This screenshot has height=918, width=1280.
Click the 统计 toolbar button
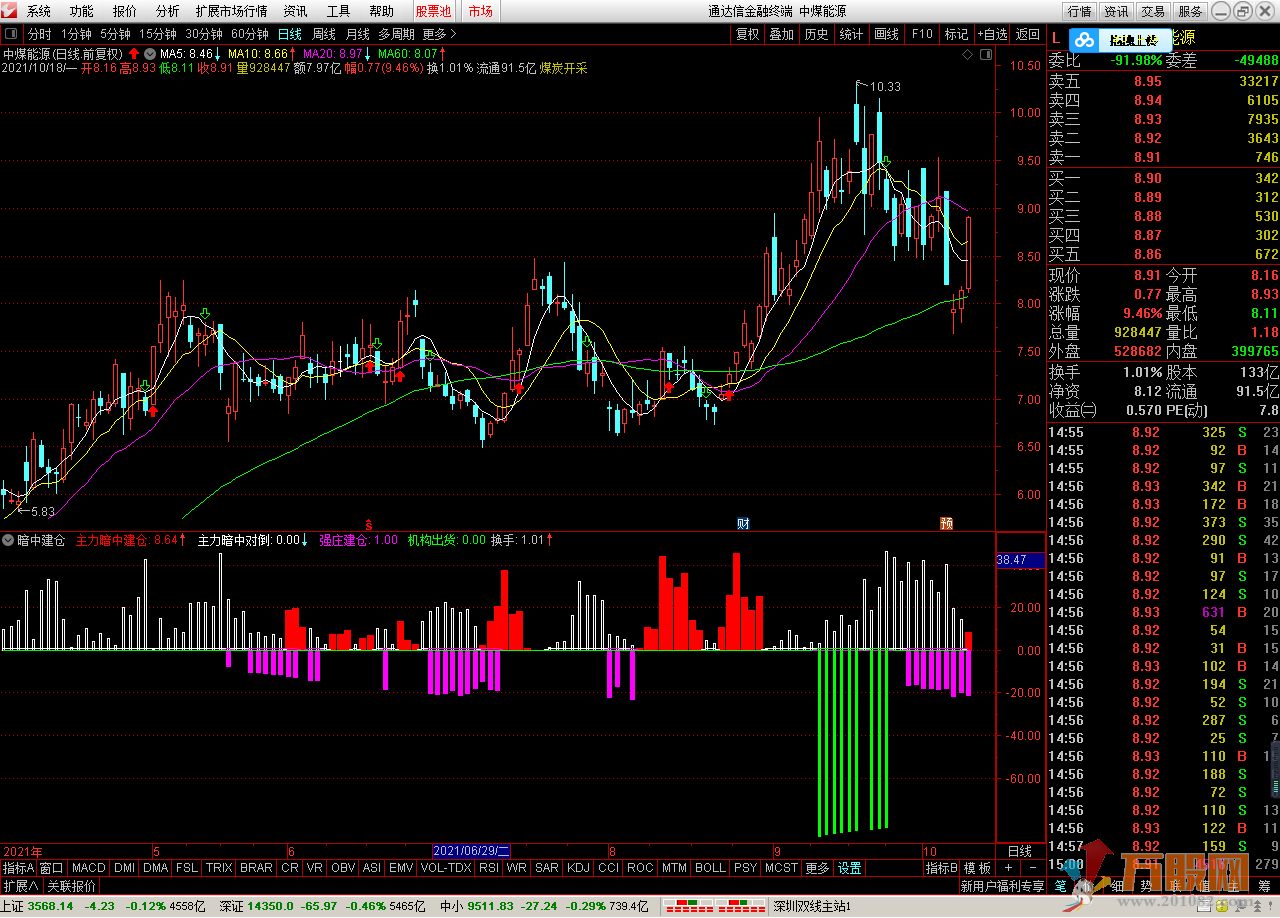point(851,34)
